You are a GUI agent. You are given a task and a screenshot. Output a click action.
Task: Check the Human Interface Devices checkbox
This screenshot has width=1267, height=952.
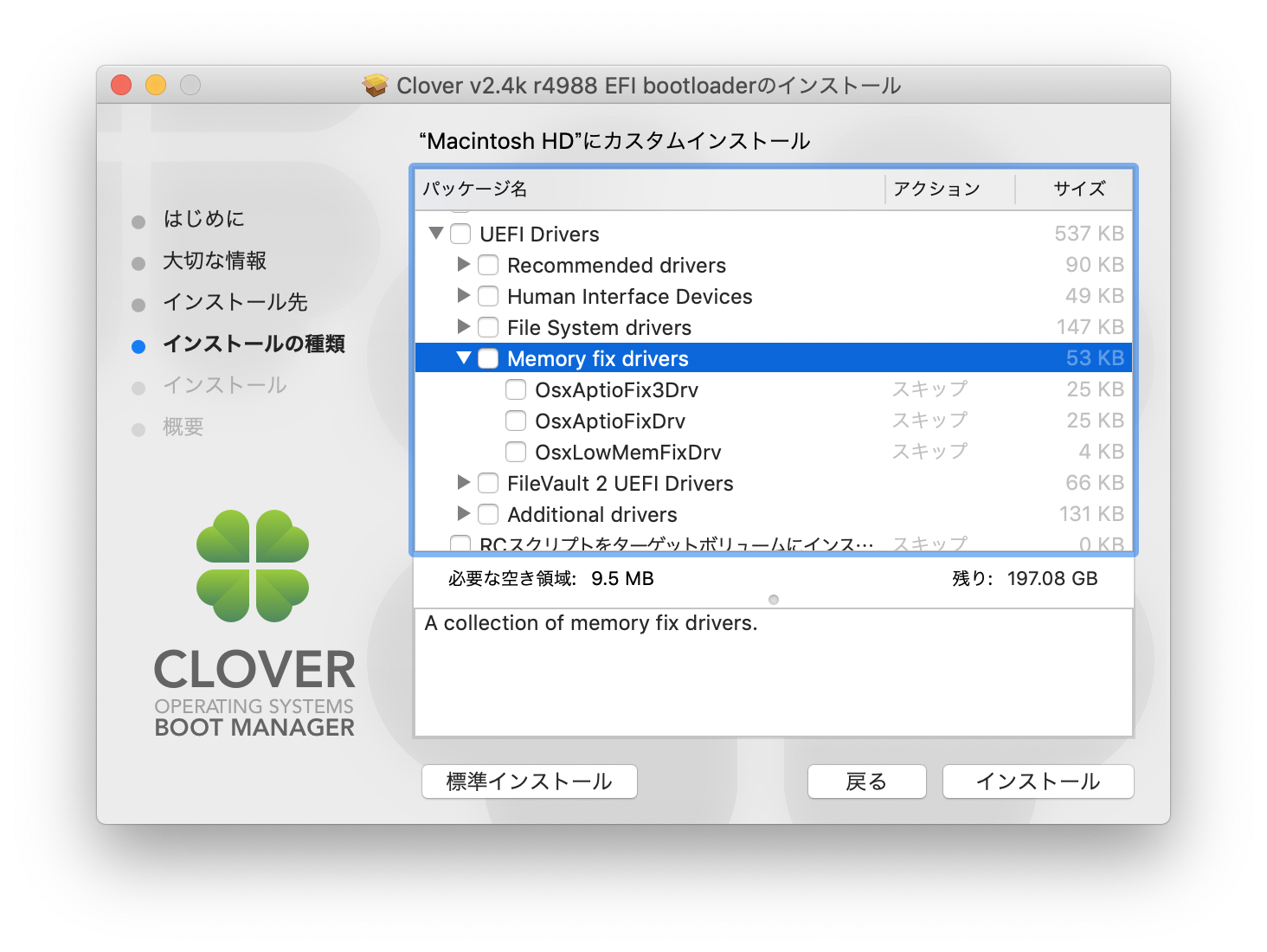[x=488, y=296]
